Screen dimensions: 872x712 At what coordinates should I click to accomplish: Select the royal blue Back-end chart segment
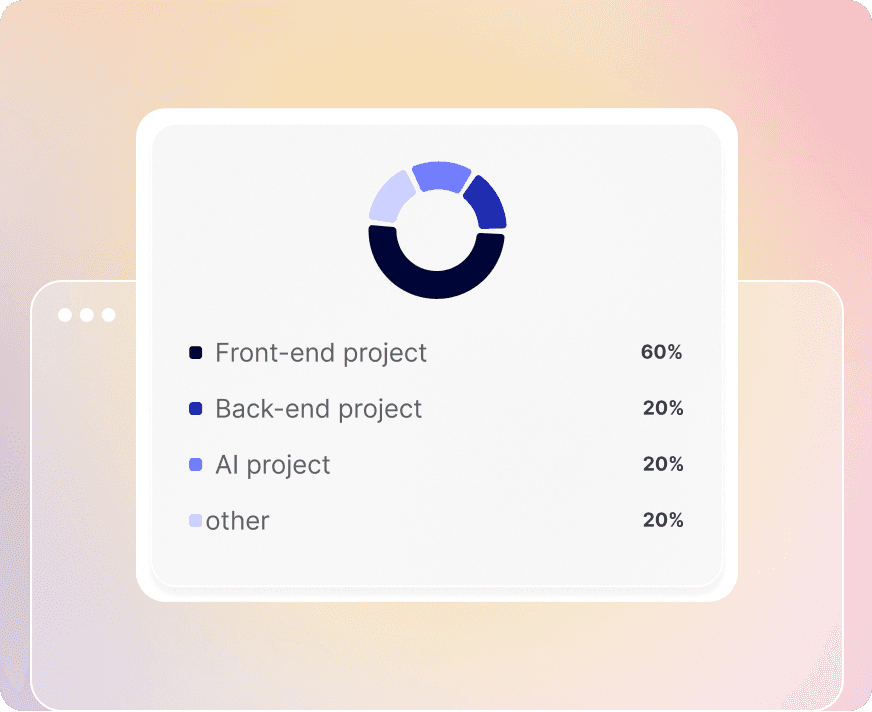tap(488, 204)
